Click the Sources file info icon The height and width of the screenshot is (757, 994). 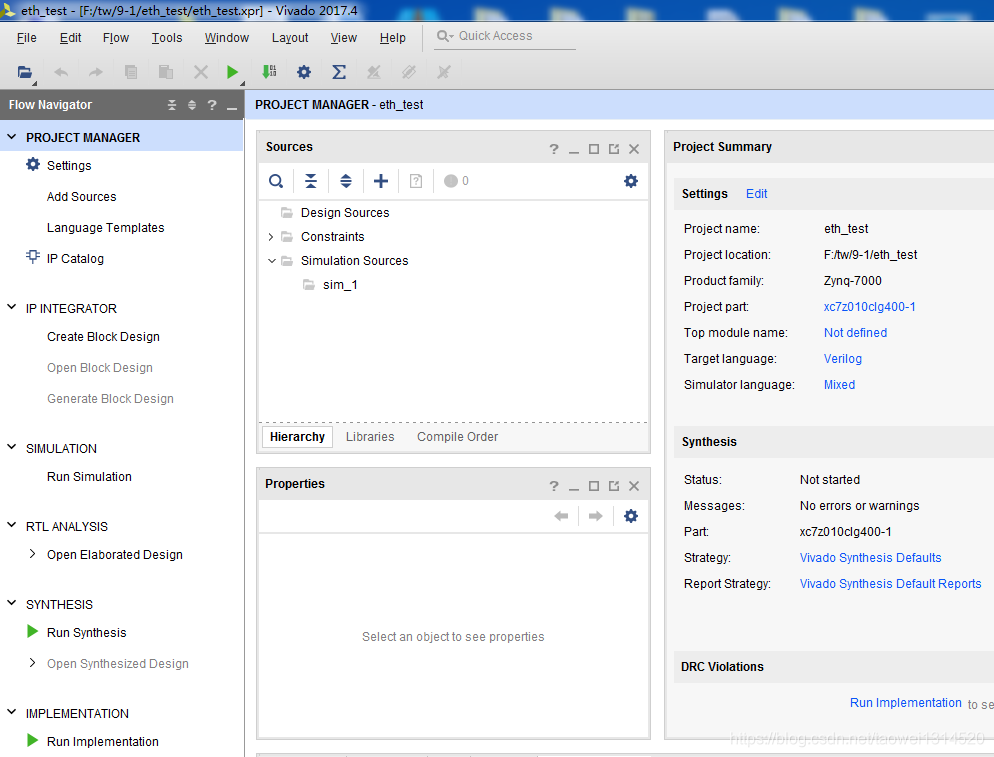pyautogui.click(x=416, y=181)
